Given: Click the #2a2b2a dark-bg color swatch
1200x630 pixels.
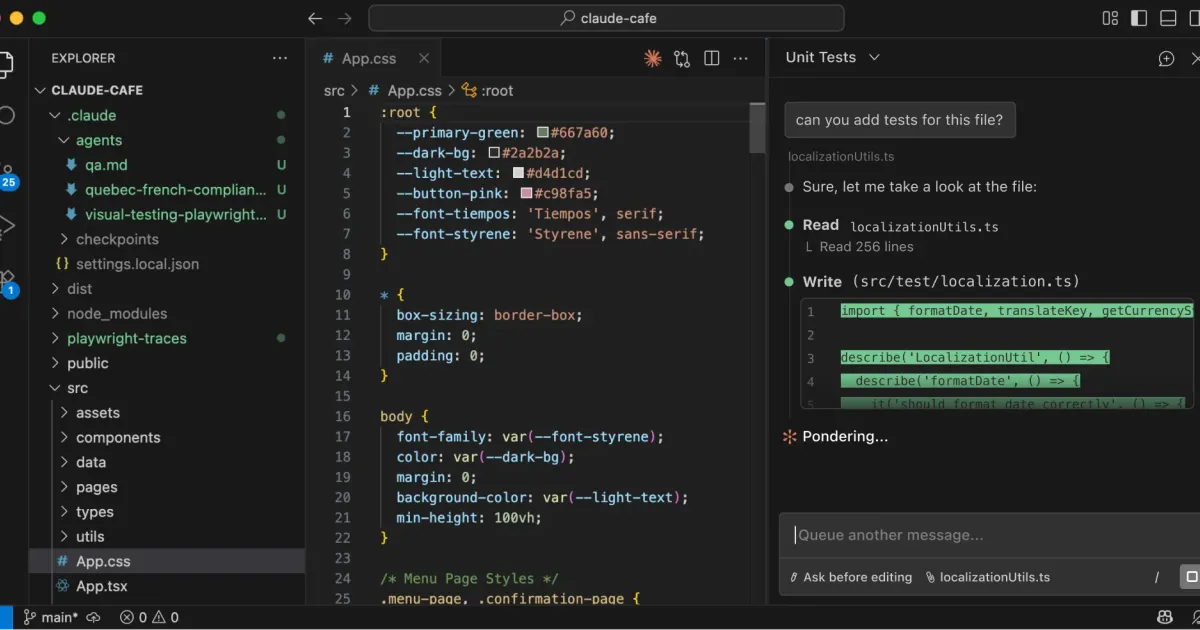Looking at the screenshot, I should (494, 152).
